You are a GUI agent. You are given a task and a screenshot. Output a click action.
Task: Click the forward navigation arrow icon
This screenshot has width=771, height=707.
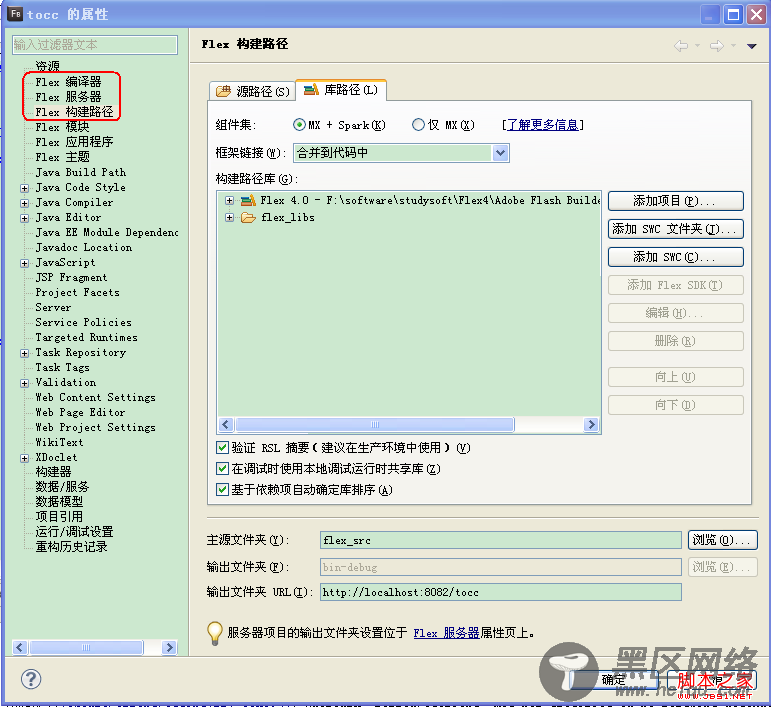716,46
